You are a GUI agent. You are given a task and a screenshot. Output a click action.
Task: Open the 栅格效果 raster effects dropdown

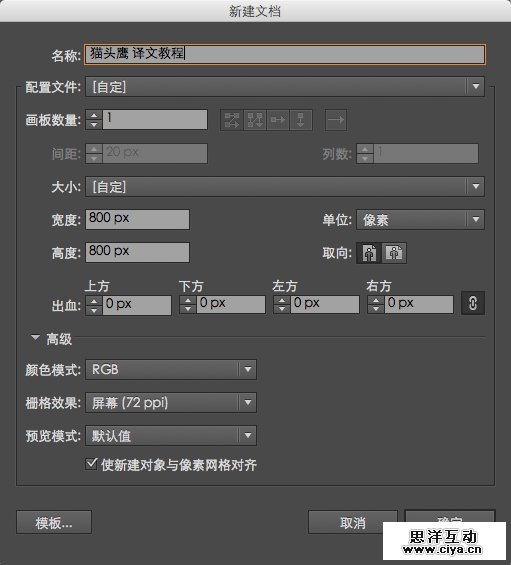(x=171, y=402)
